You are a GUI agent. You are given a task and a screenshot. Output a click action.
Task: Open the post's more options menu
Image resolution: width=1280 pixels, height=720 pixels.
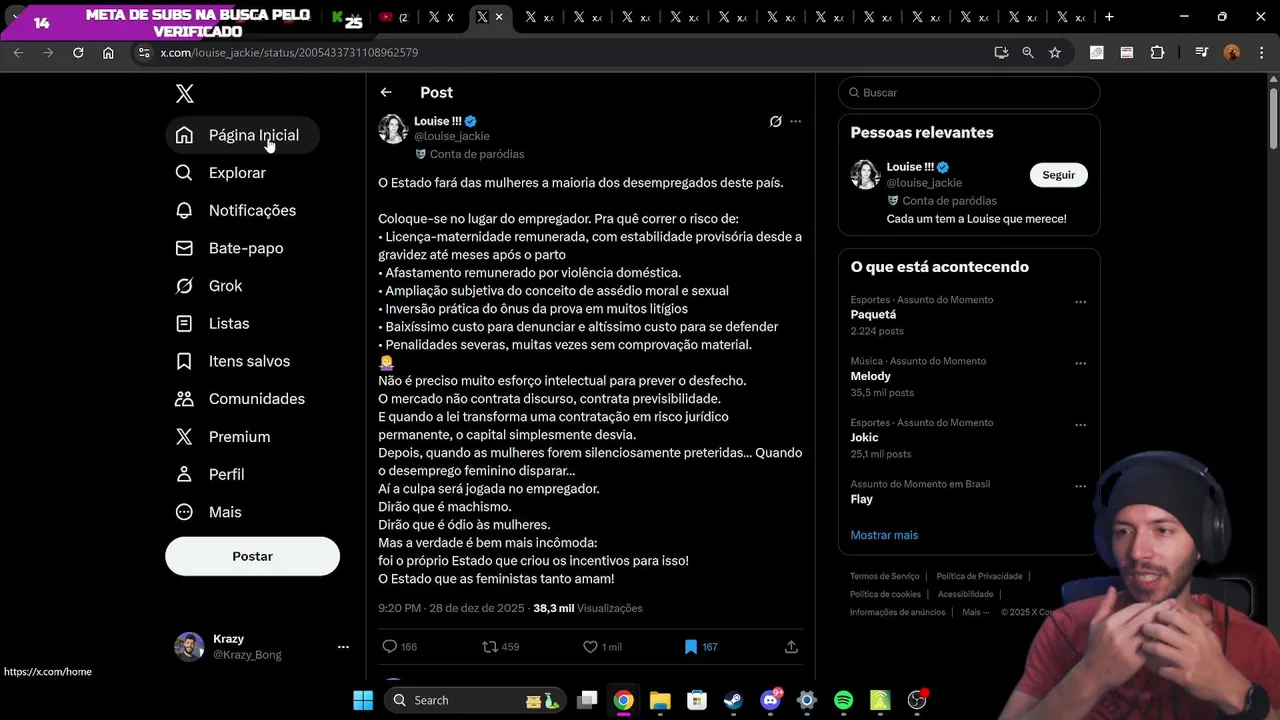click(x=796, y=121)
